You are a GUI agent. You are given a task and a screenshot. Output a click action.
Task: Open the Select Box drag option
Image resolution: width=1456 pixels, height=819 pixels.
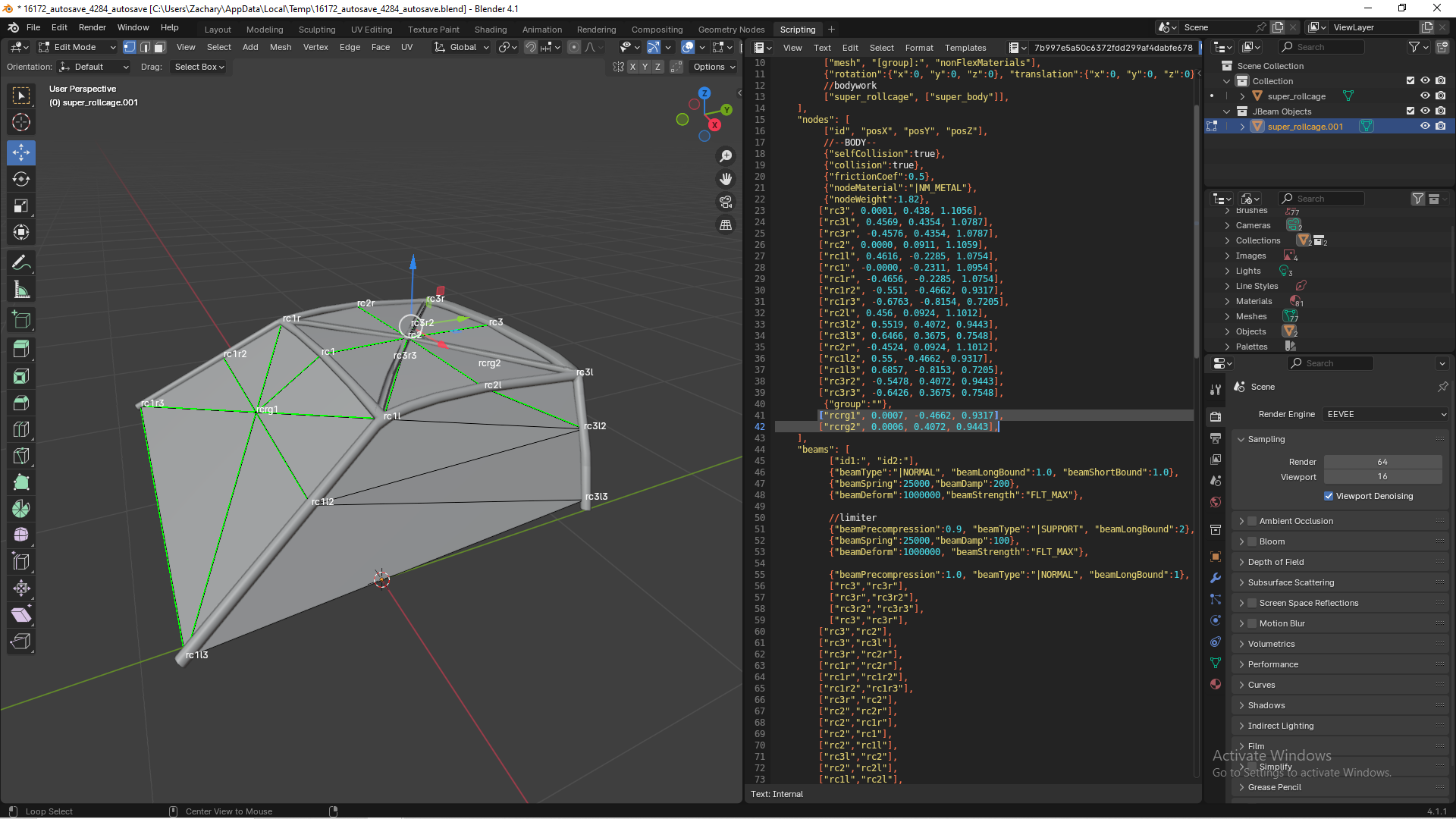coord(199,67)
